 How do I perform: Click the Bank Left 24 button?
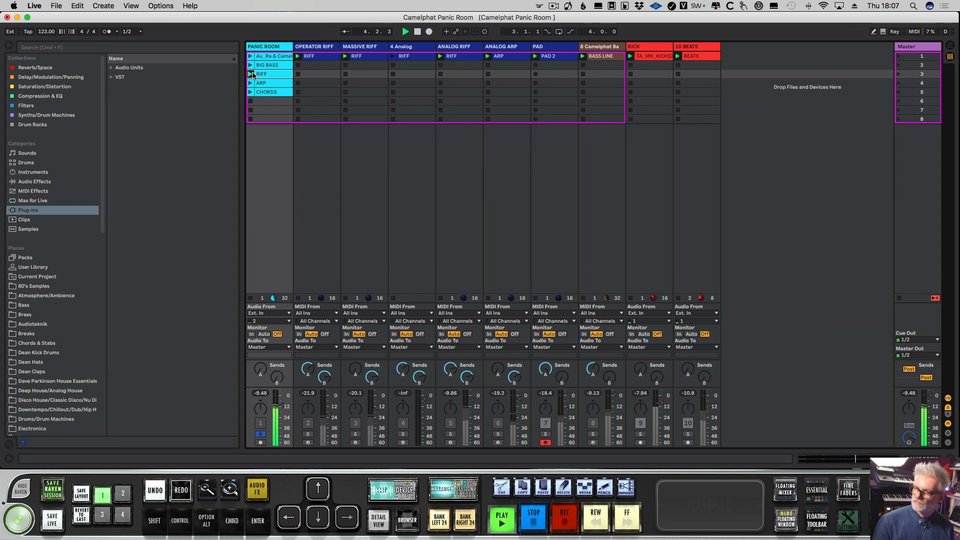pyautogui.click(x=439, y=520)
